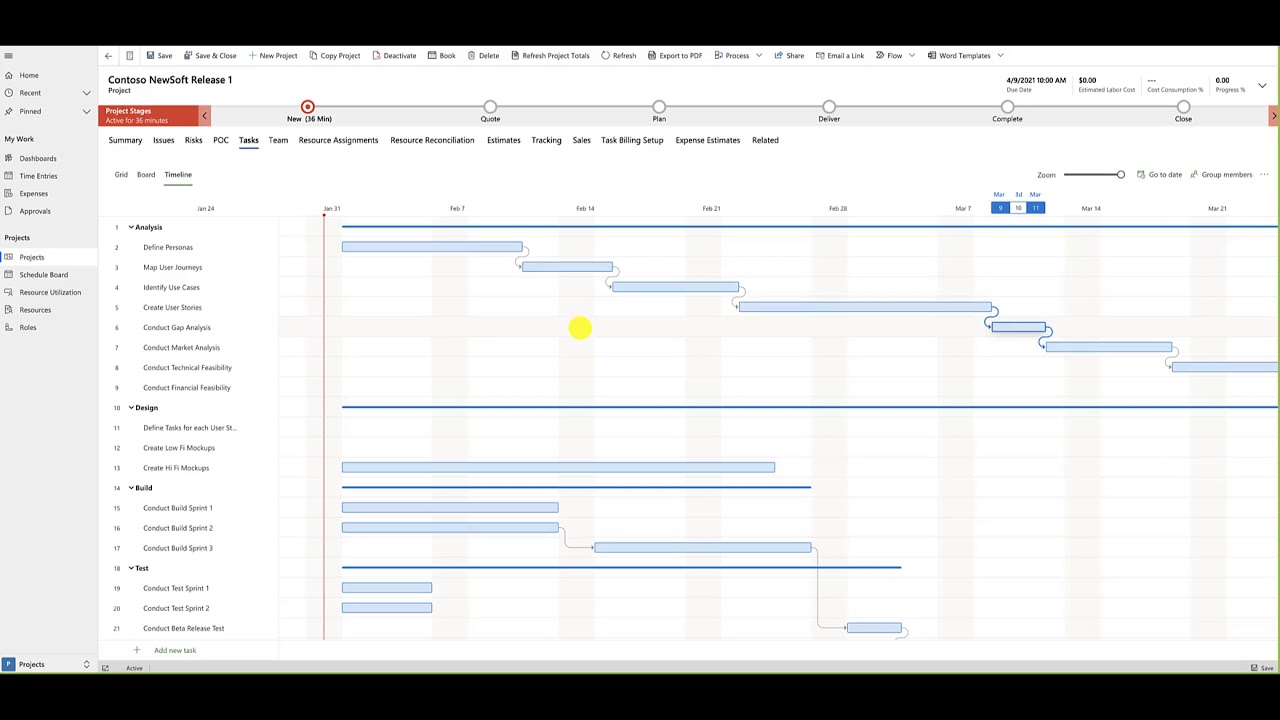Click Add new task
1280x720 pixels.
(x=175, y=650)
